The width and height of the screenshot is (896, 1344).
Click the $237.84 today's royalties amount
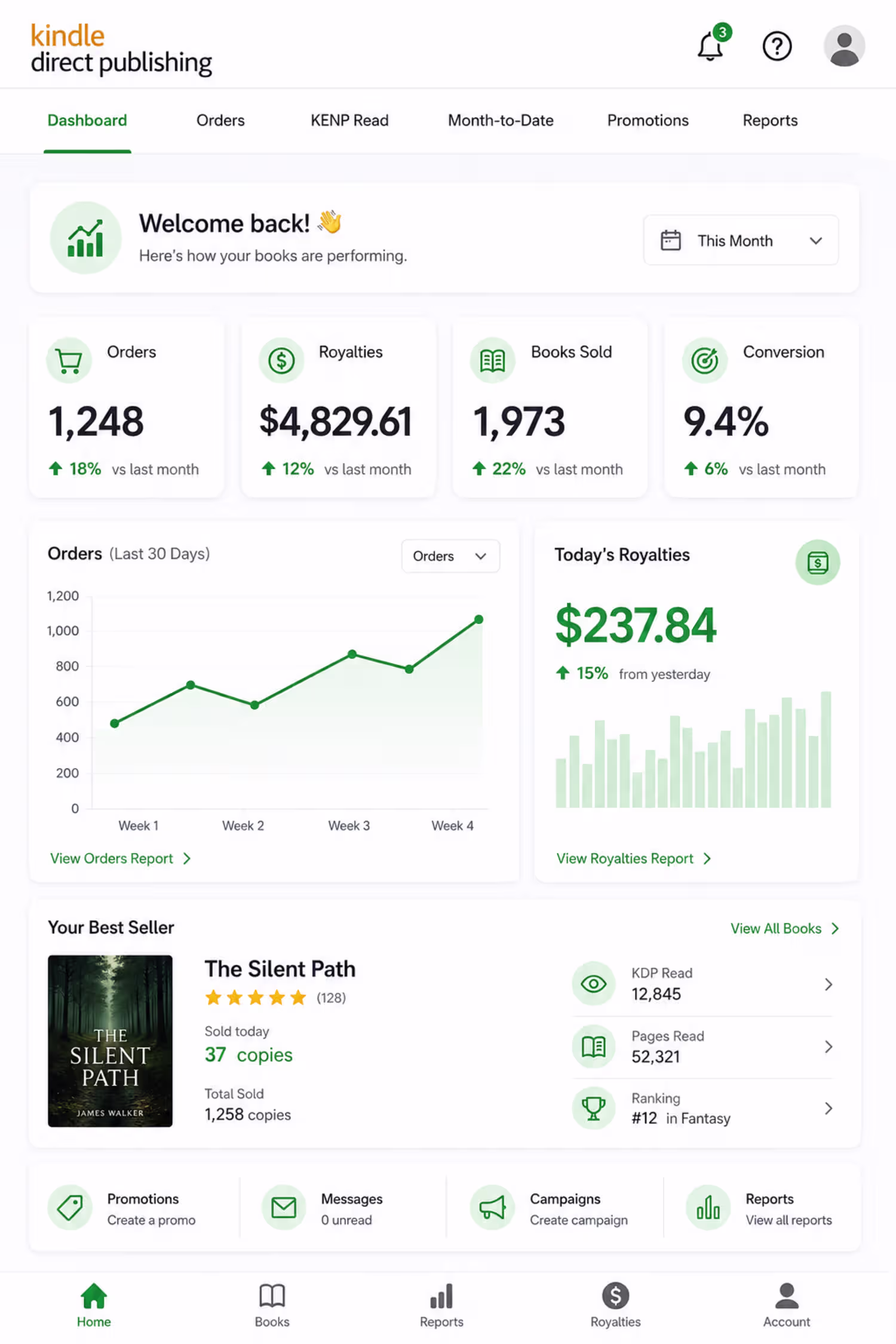point(636,625)
